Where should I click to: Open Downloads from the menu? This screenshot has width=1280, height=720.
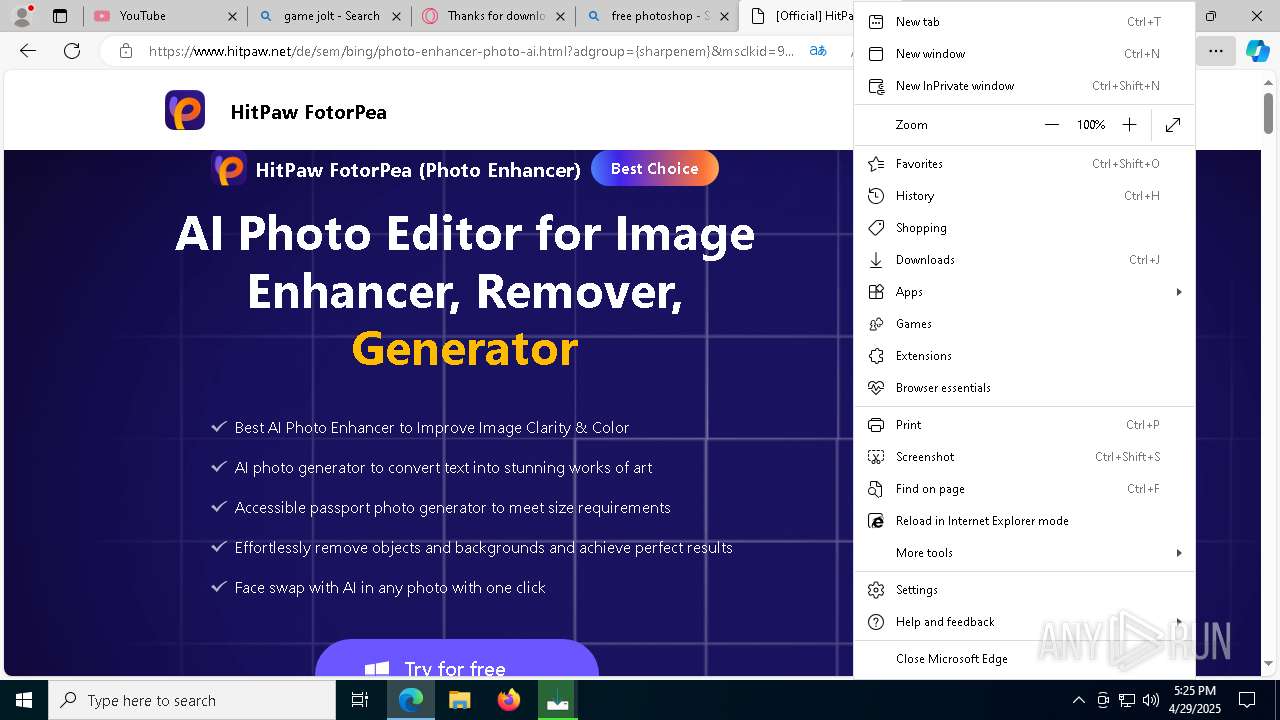tap(1024, 260)
